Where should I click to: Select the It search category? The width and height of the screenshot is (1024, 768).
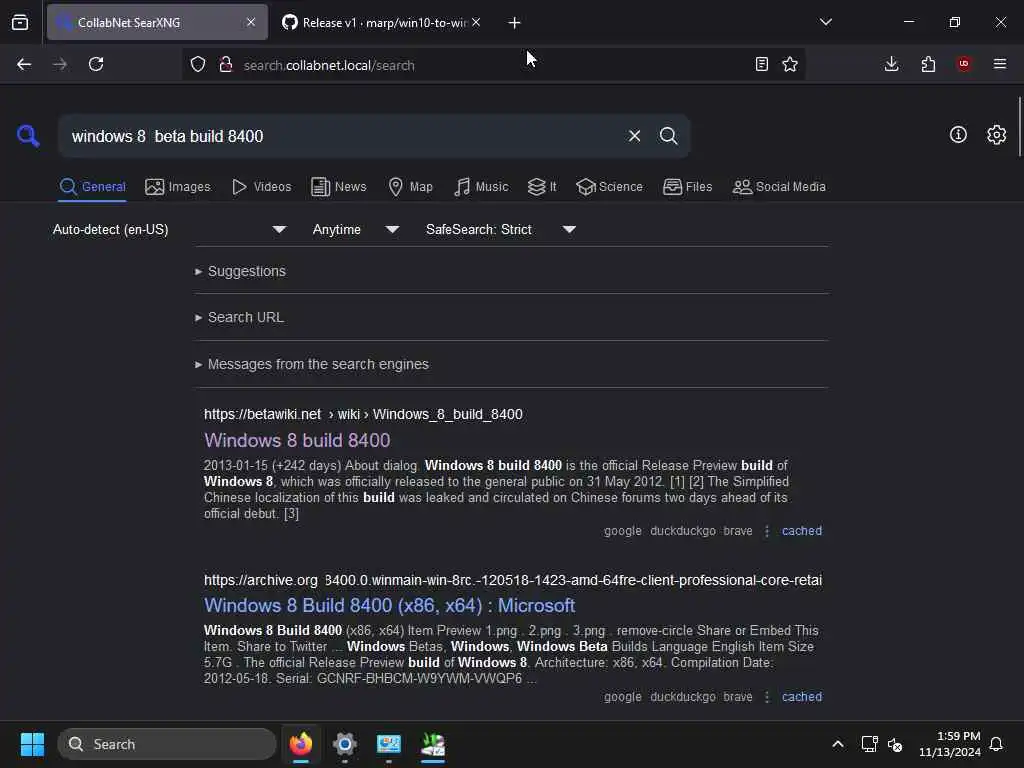[542, 187]
